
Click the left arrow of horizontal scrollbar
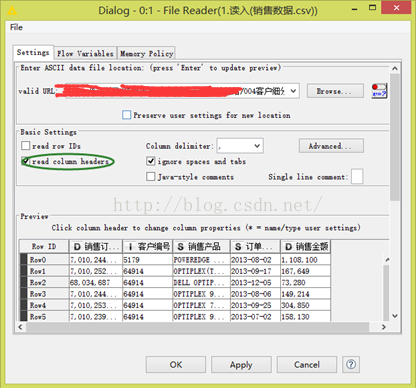point(21,327)
